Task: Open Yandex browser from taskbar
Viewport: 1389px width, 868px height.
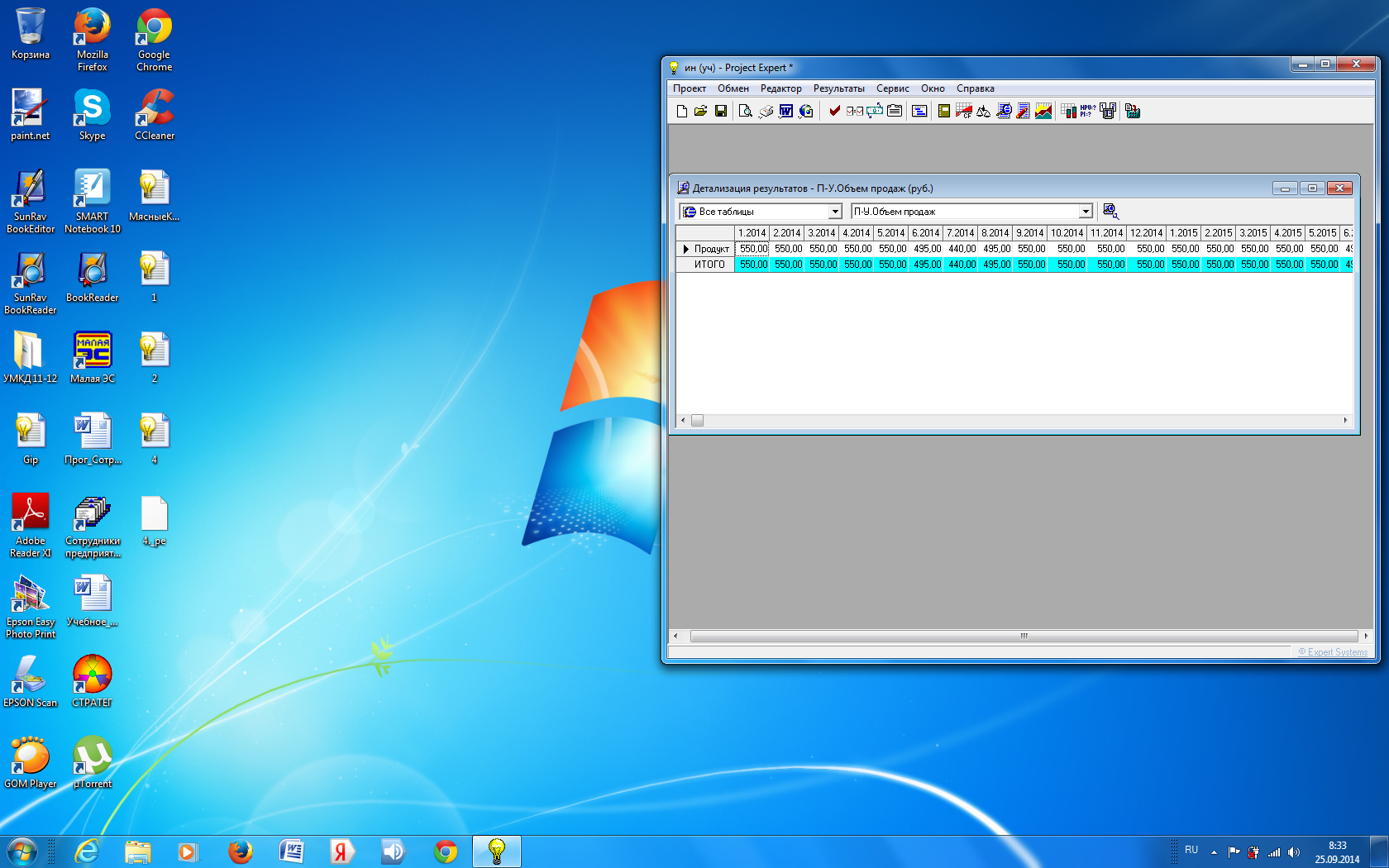Action: tap(341, 851)
